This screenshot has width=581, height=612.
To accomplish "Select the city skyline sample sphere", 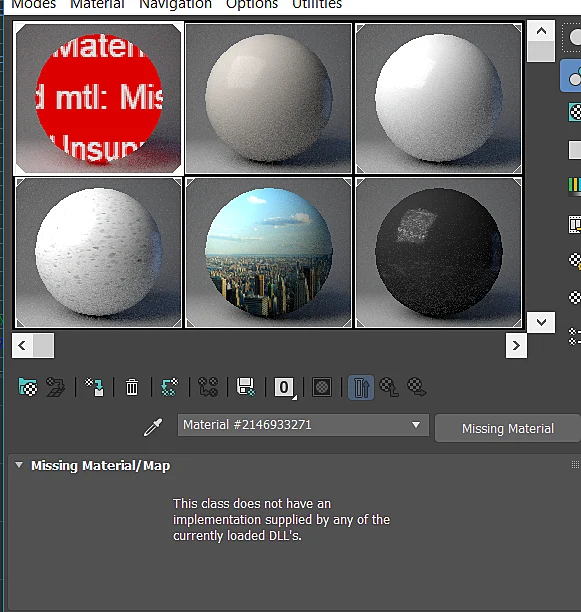I will point(268,253).
